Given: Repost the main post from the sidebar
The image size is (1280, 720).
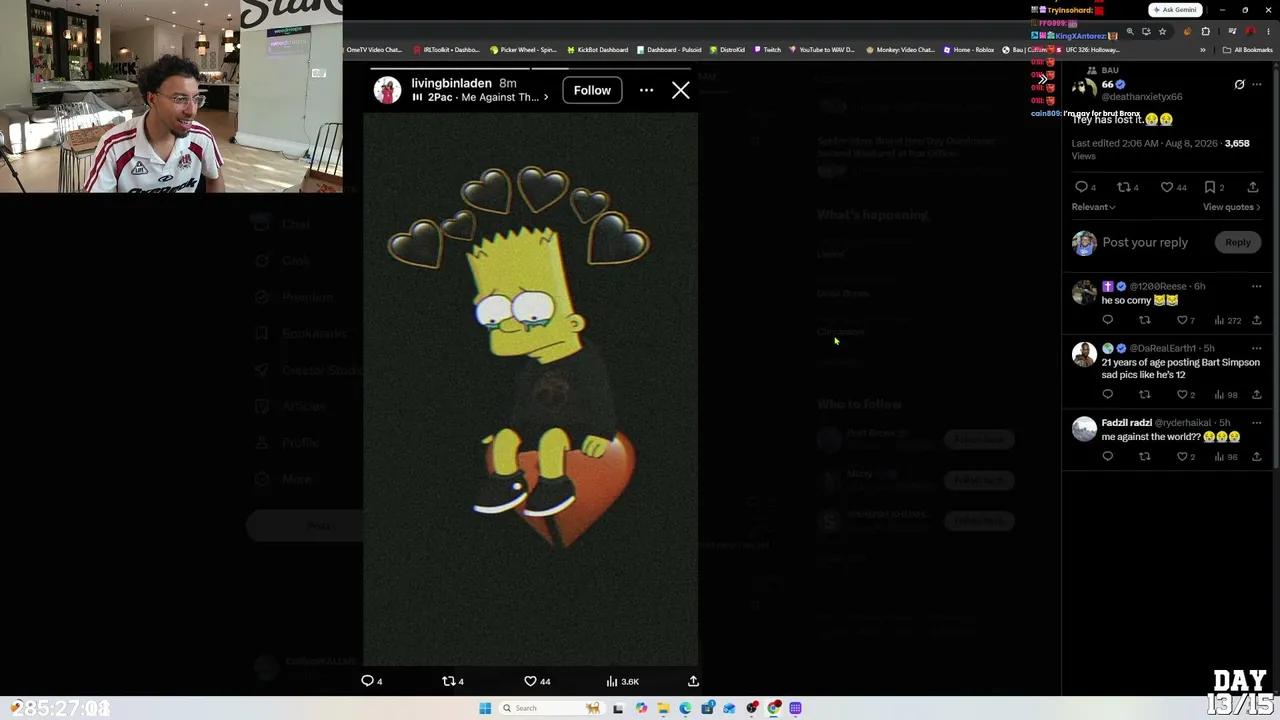Looking at the screenshot, I should tap(1123, 187).
